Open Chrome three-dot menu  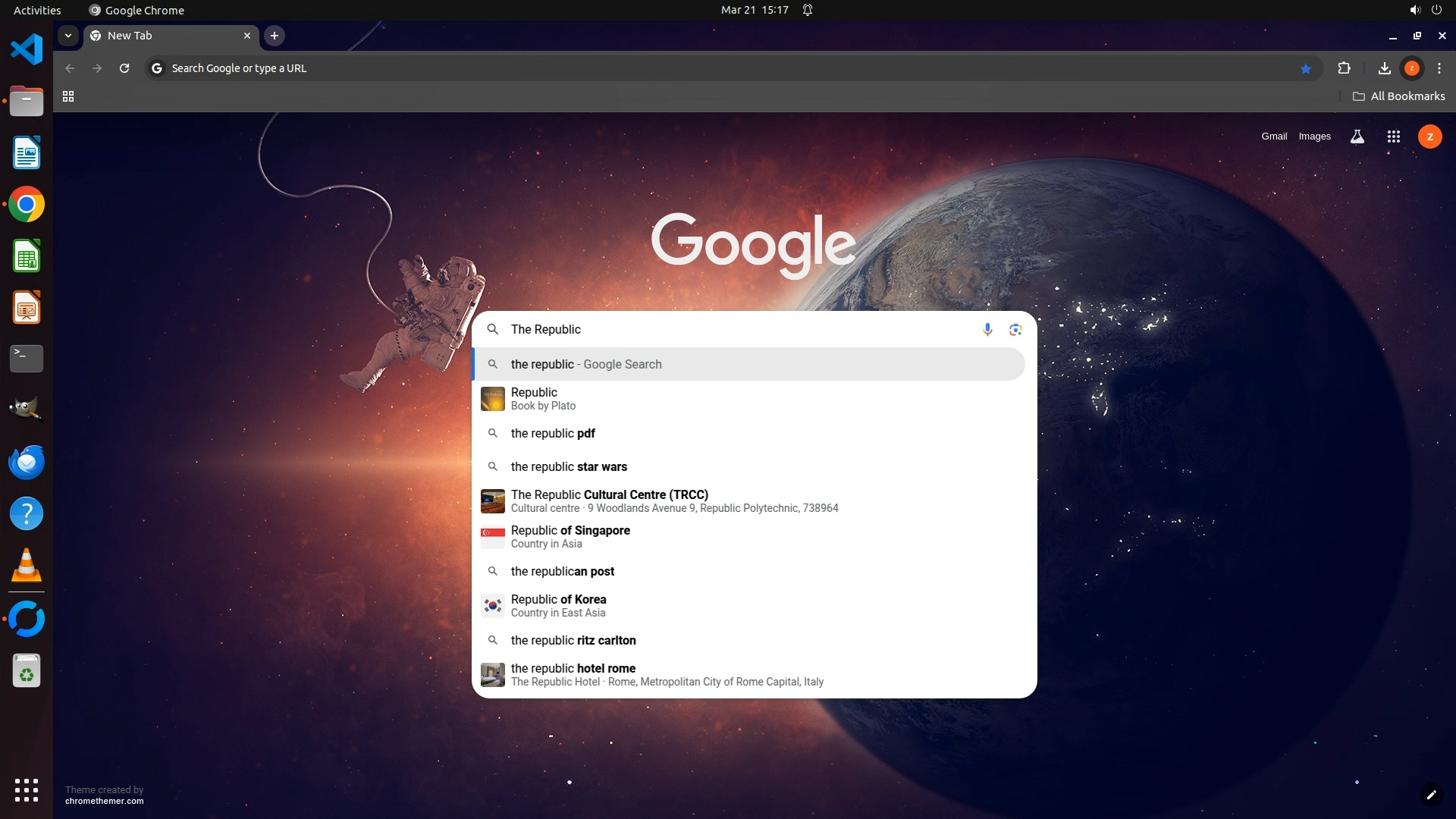[1439, 68]
